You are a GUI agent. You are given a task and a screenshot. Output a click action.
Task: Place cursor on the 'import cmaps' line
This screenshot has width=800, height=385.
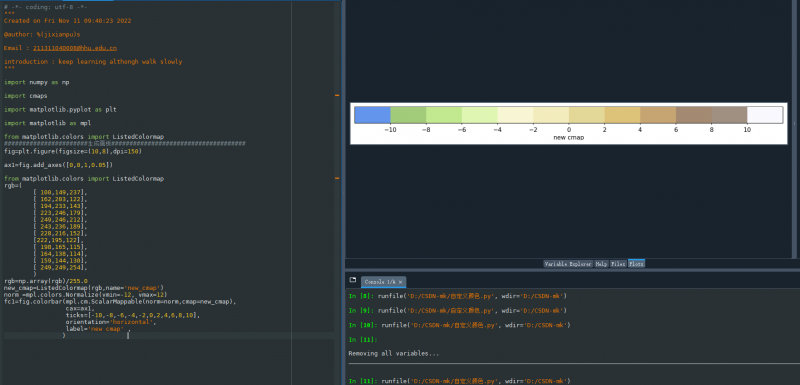point(26,96)
